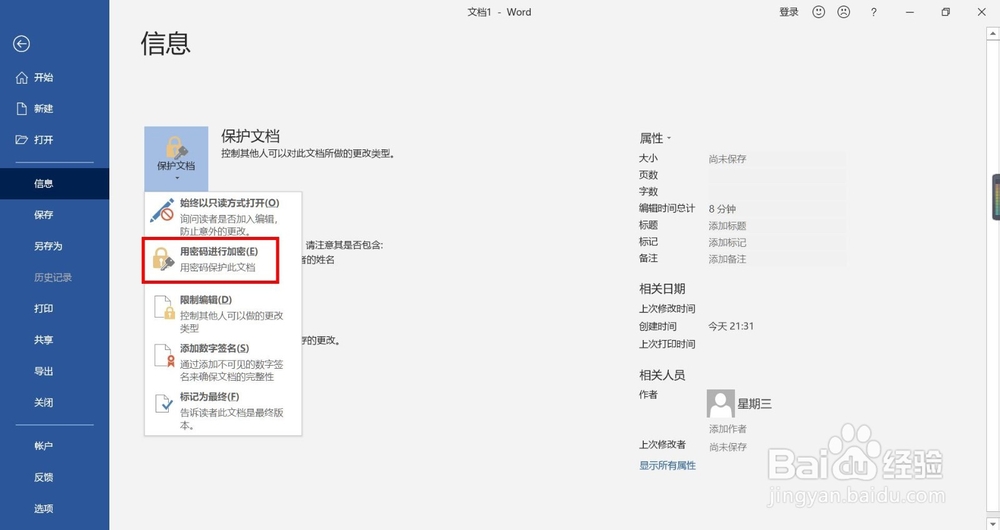
Task: Click the 8 分钟 editing time value
Action: [722, 209]
